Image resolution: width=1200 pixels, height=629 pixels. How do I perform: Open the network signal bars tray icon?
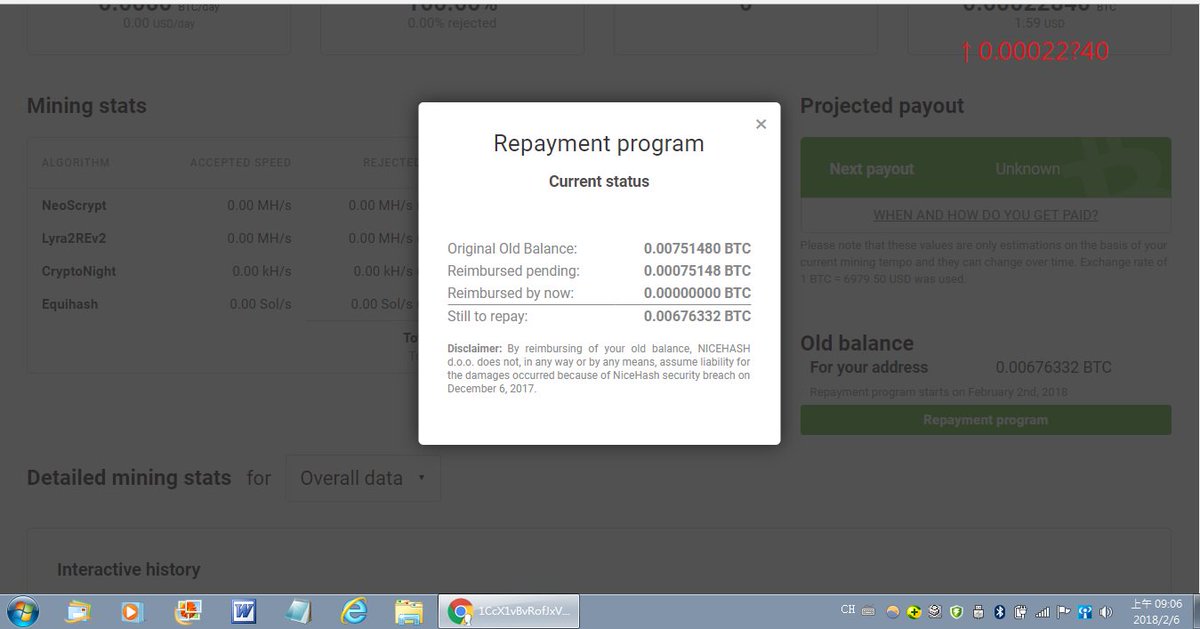(1042, 612)
